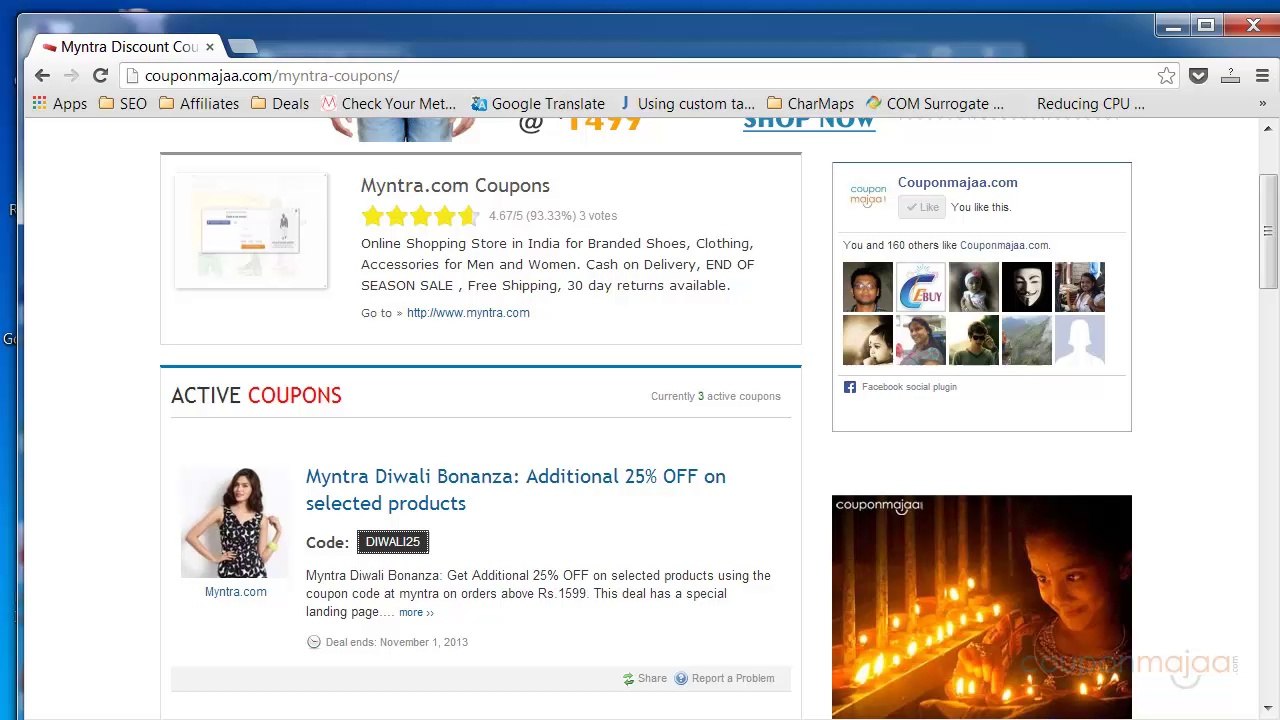Report a Problem with this coupon
The width and height of the screenshot is (1280, 720).
(x=725, y=678)
